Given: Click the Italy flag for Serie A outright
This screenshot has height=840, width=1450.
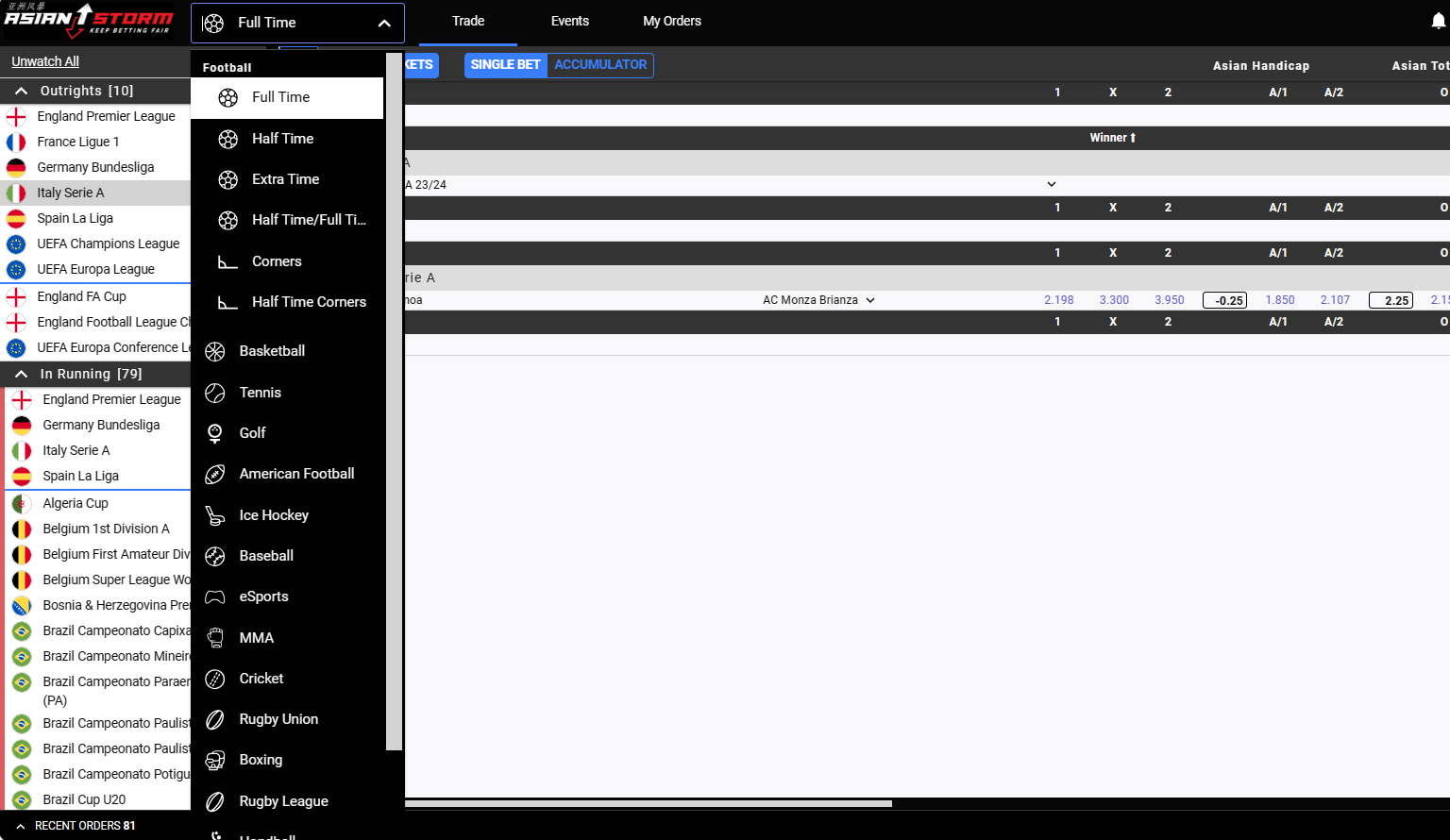Looking at the screenshot, I should pyautogui.click(x=16, y=193).
